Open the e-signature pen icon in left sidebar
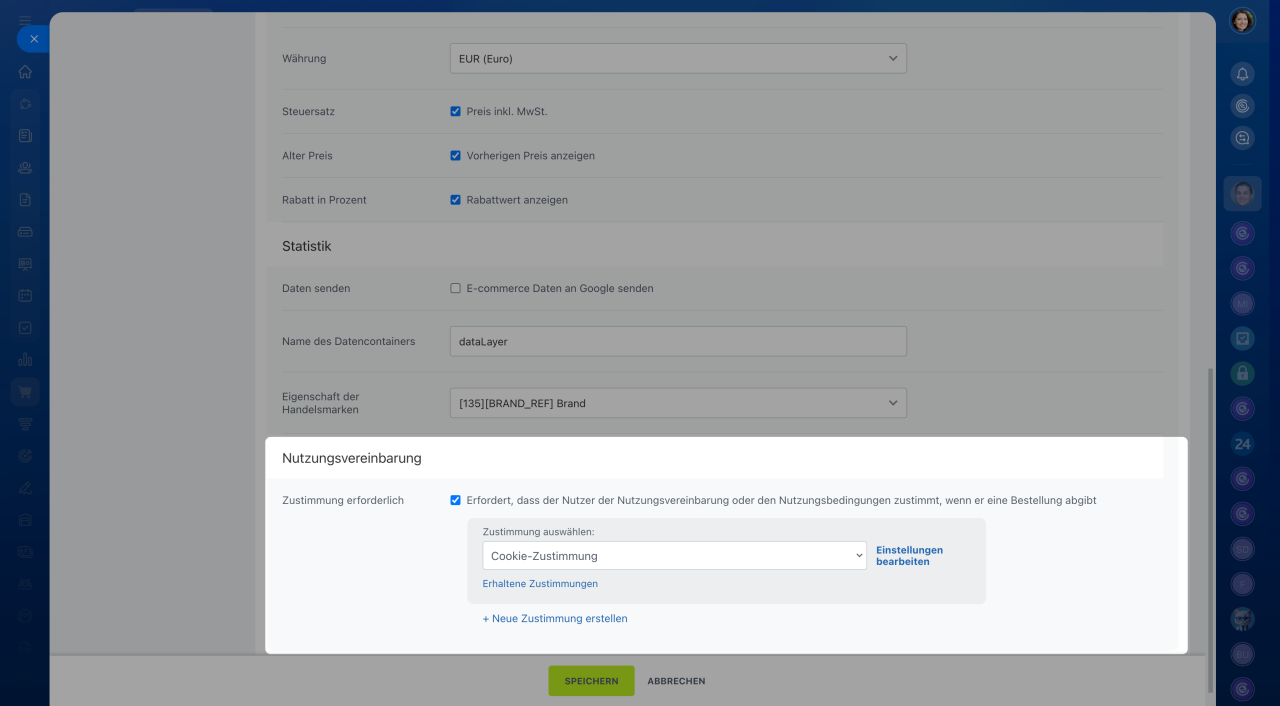Image resolution: width=1280 pixels, height=706 pixels. 25,488
